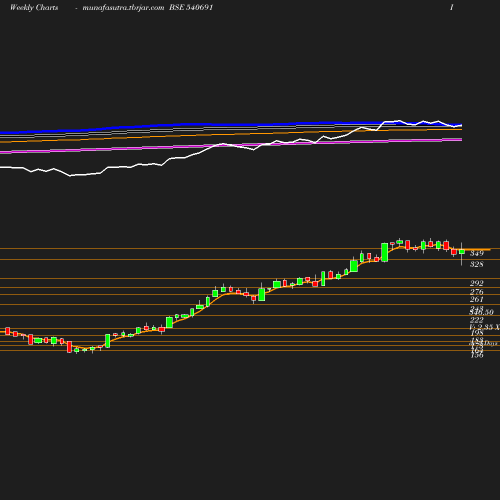The height and width of the screenshot is (500, 500).
Task: Click the 'BSE 540691' symbol label
Action: (191, 7)
